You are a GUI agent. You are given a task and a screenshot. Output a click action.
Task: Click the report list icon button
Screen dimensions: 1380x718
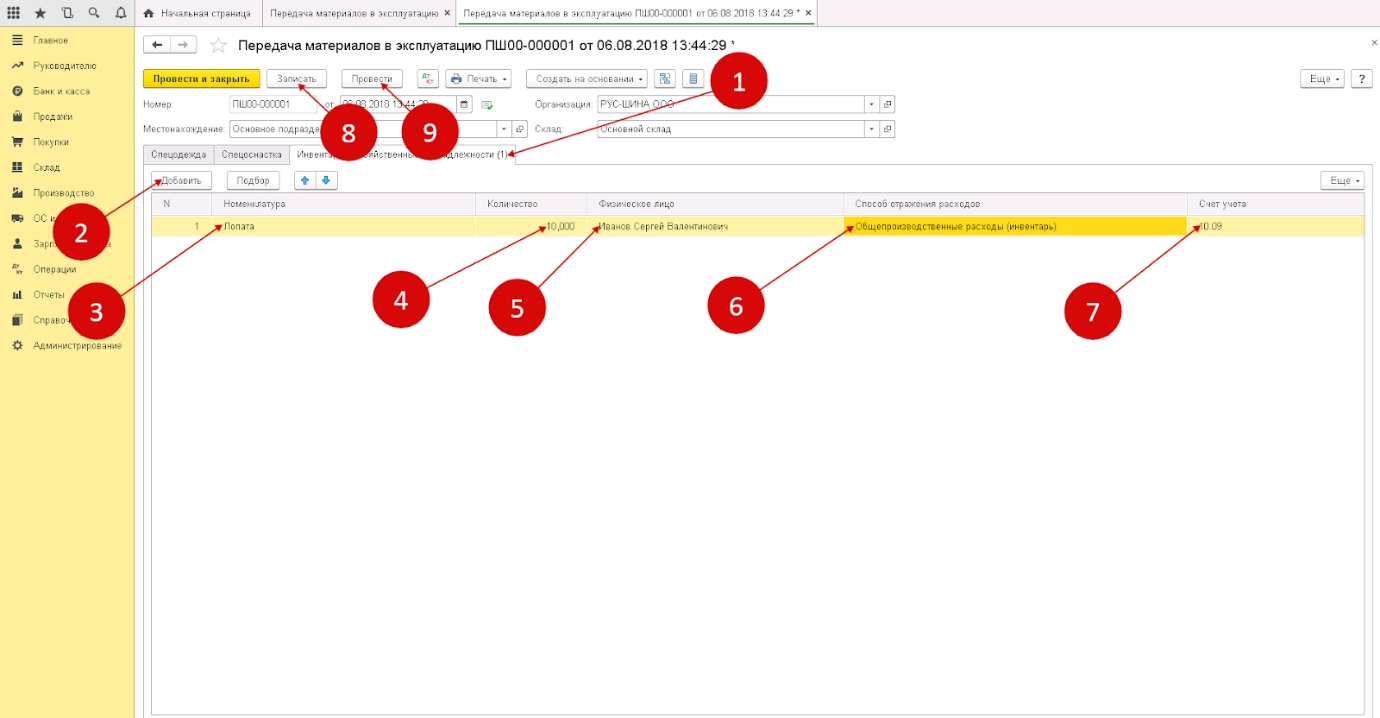click(693, 79)
